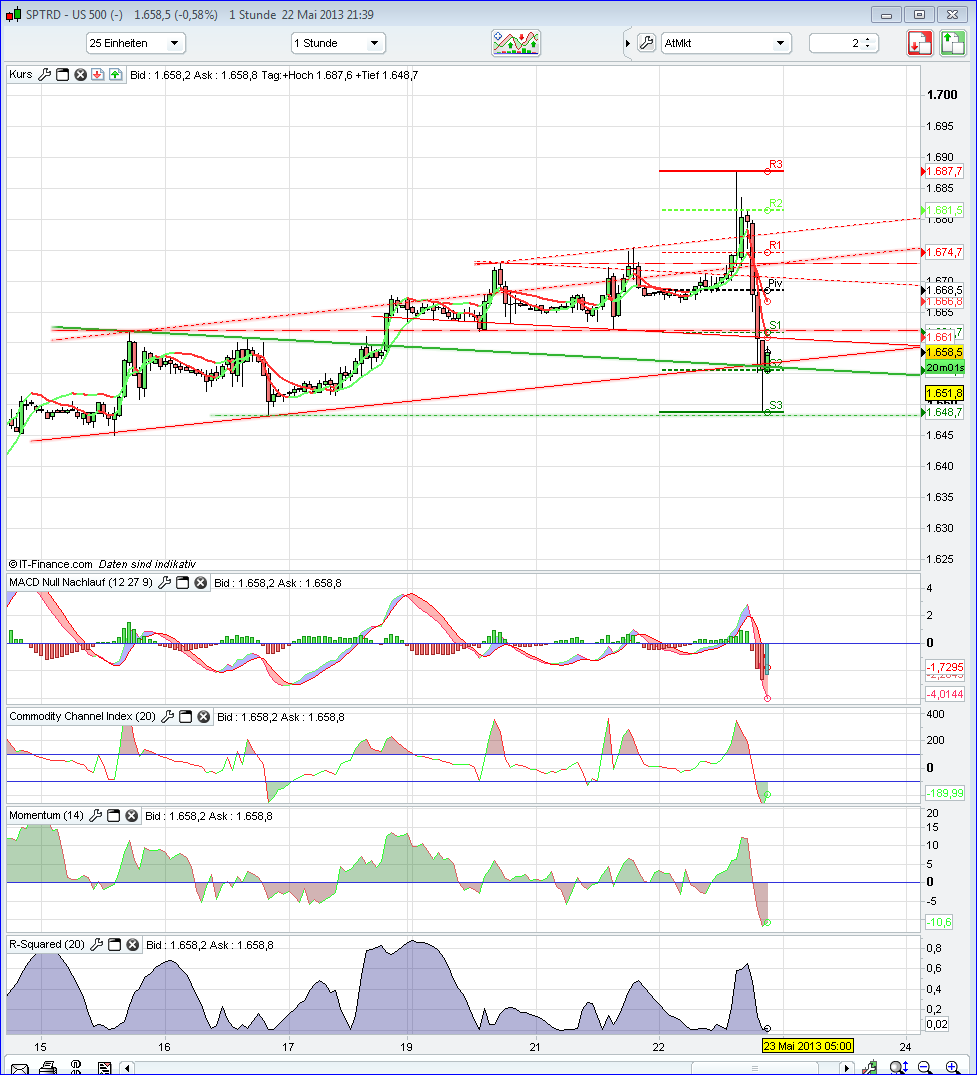
Task: Click Kurs green up-arrow buy icon
Action: tap(115, 75)
